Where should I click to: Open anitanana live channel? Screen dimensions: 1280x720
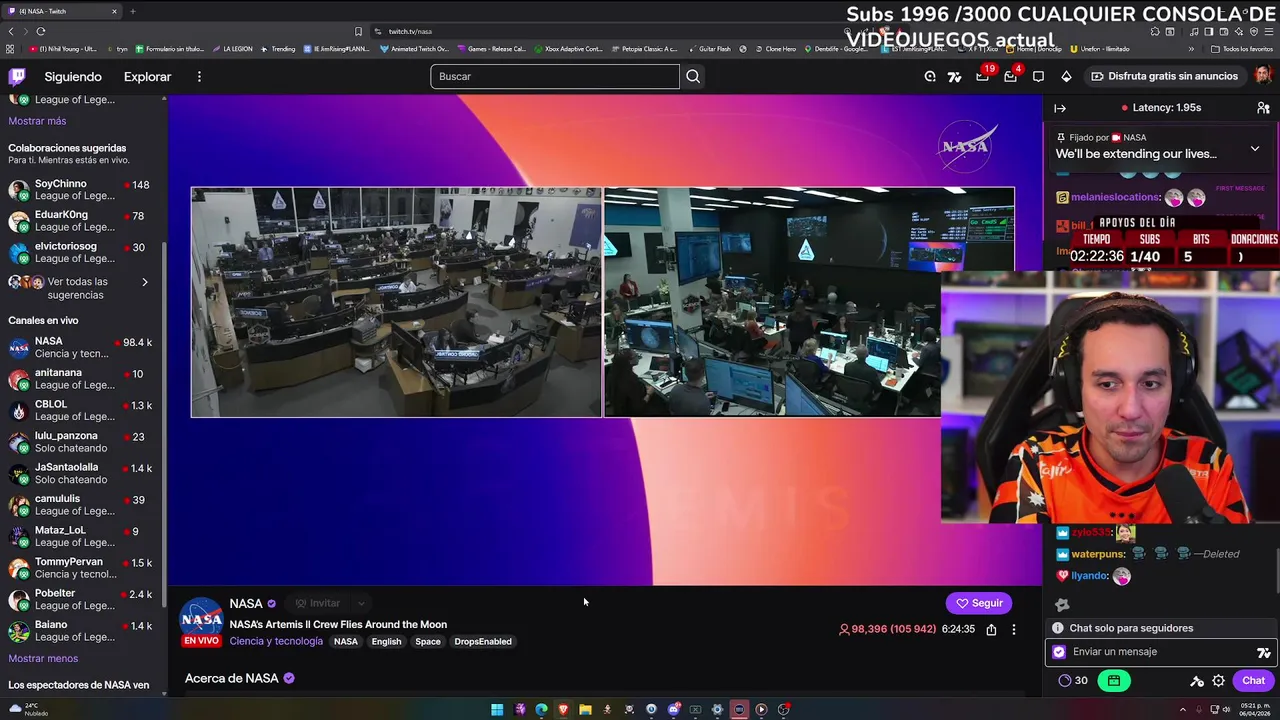click(x=82, y=379)
